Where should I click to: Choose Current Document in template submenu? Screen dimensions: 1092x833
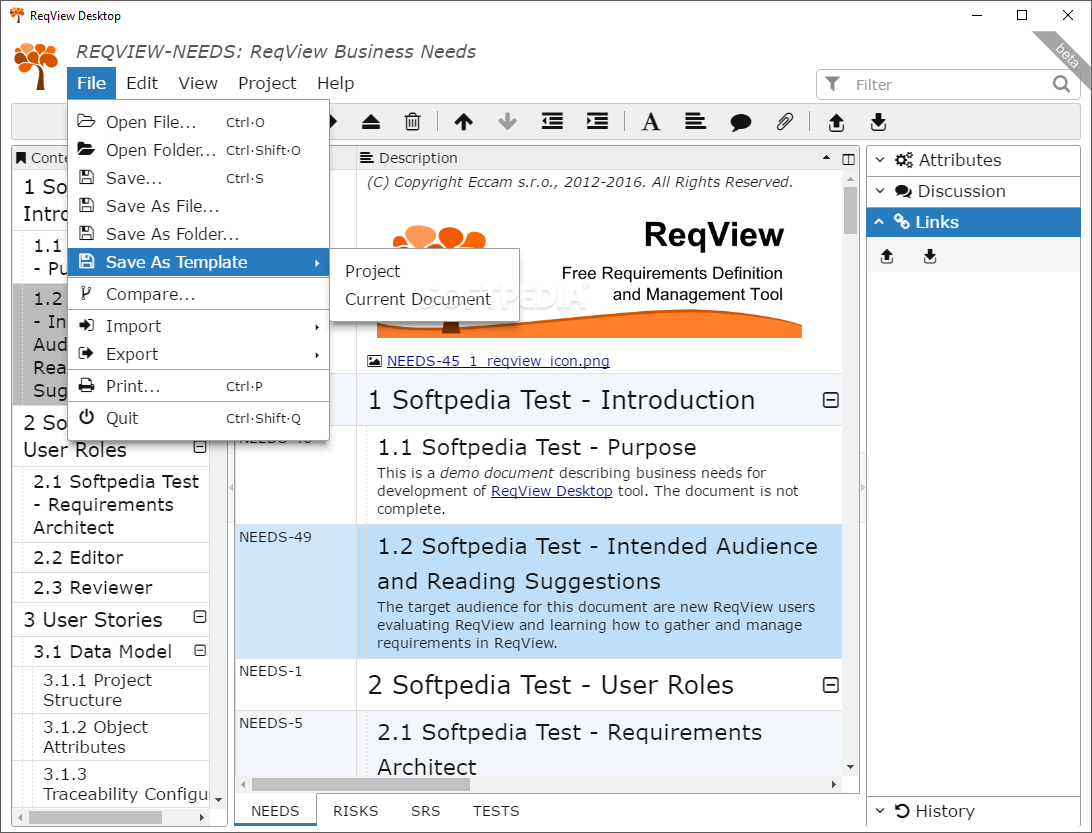pyautogui.click(x=425, y=299)
